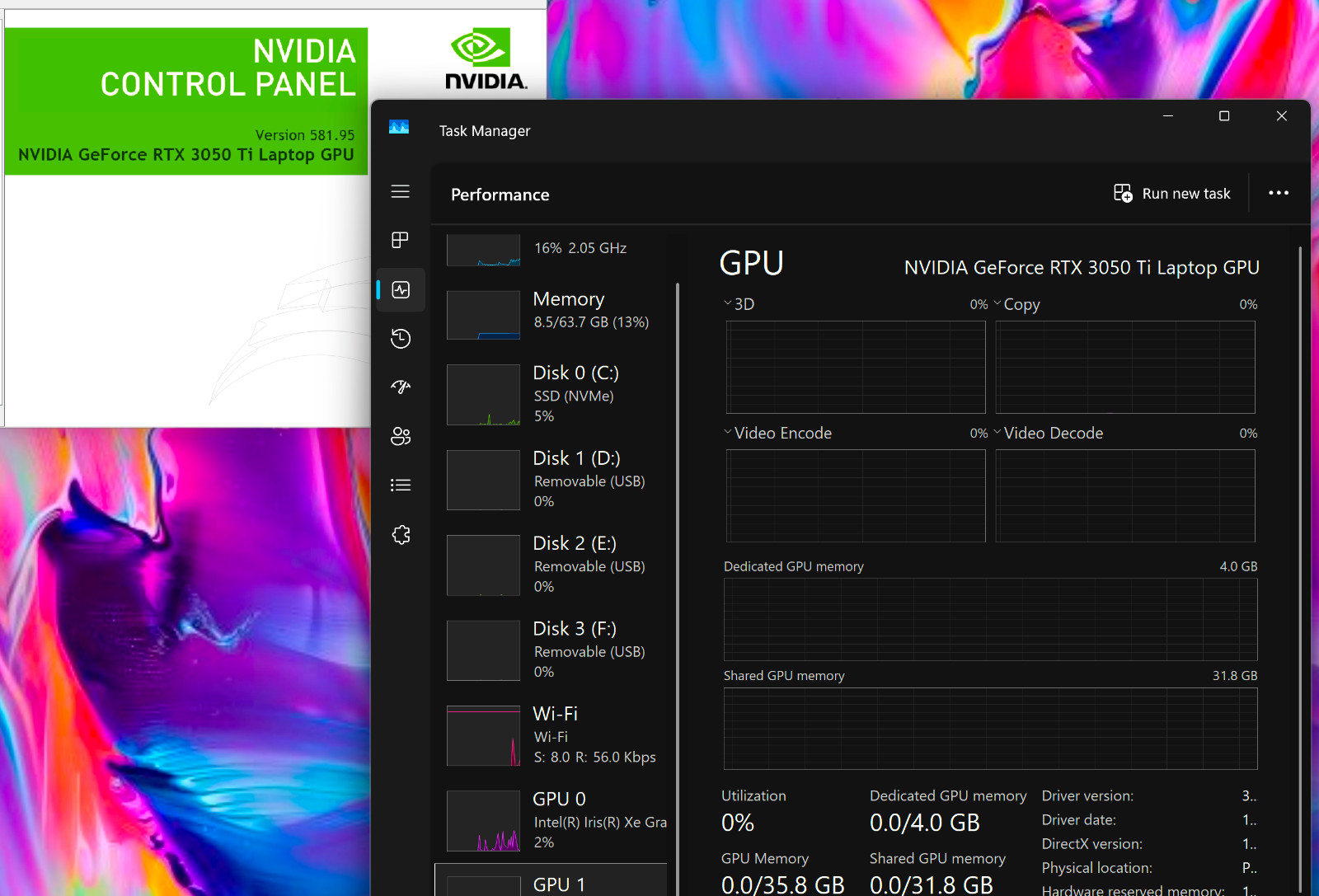The width and height of the screenshot is (1319, 896).
Task: Select GPU 0 Intel Iris Xe item
Action: coord(551,820)
